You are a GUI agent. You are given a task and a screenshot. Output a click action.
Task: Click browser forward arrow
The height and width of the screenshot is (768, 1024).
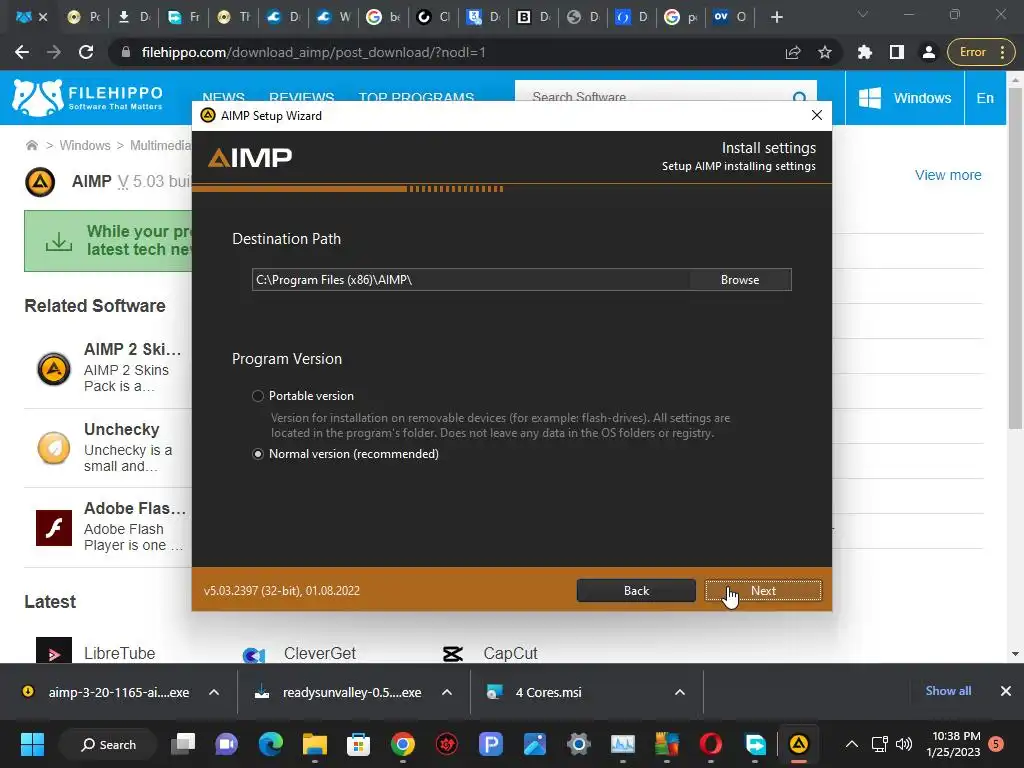pyautogui.click(x=54, y=52)
